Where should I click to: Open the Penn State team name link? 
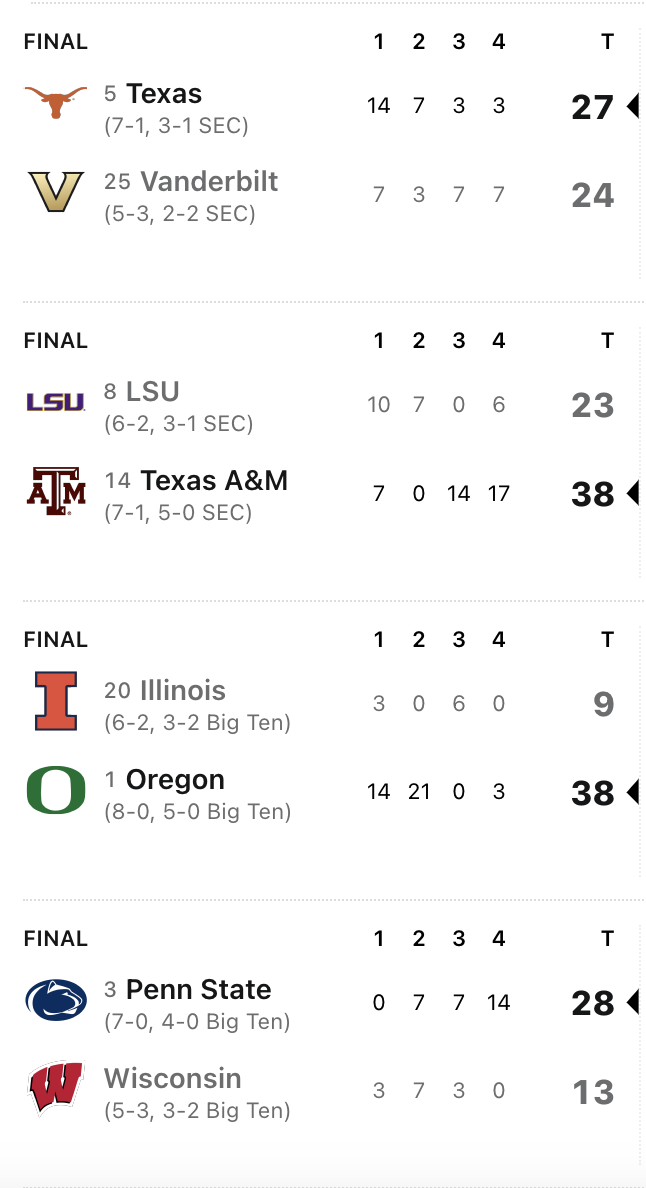pos(199,990)
